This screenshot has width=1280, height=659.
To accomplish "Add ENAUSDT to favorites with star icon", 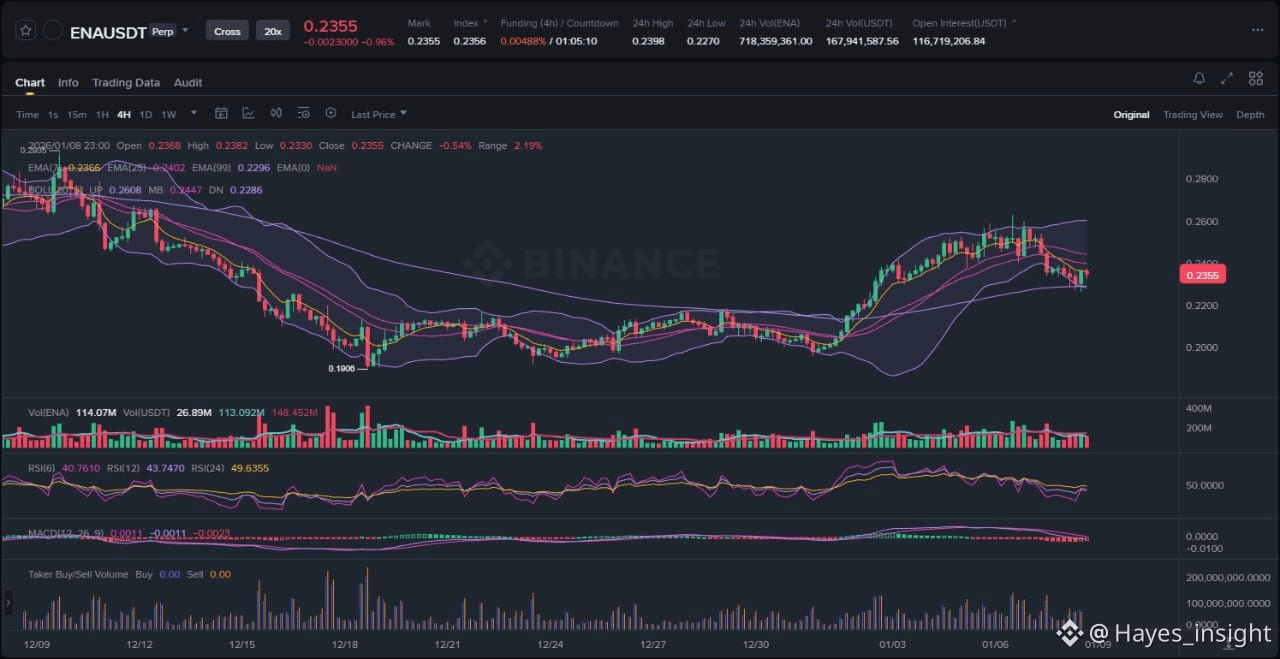I will click(x=26, y=31).
